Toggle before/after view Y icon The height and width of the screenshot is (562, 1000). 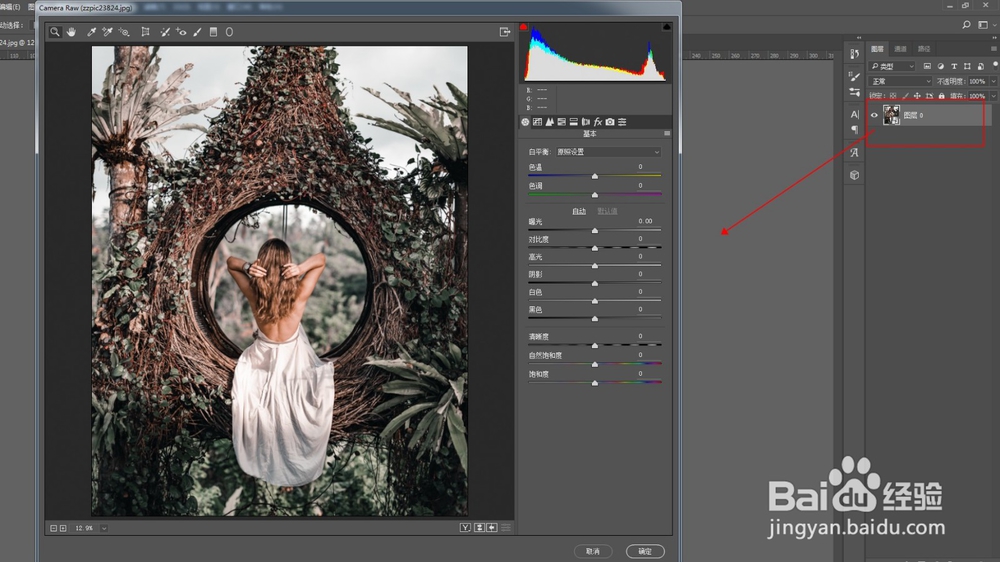click(466, 528)
